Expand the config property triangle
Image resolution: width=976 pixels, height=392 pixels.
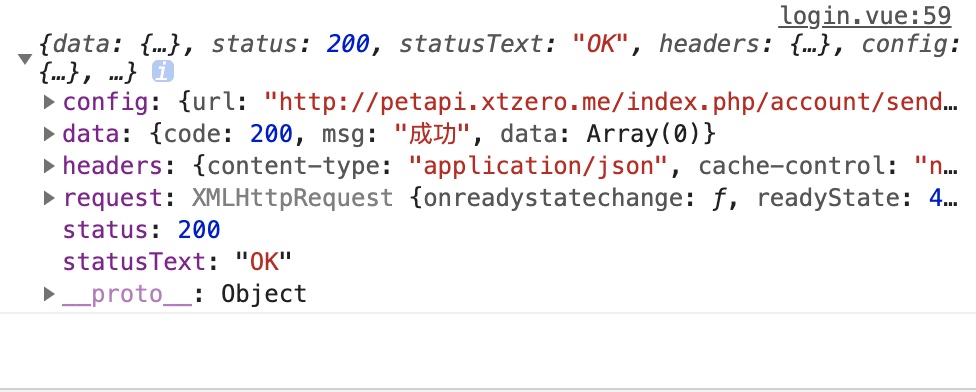pyautogui.click(x=50, y=101)
